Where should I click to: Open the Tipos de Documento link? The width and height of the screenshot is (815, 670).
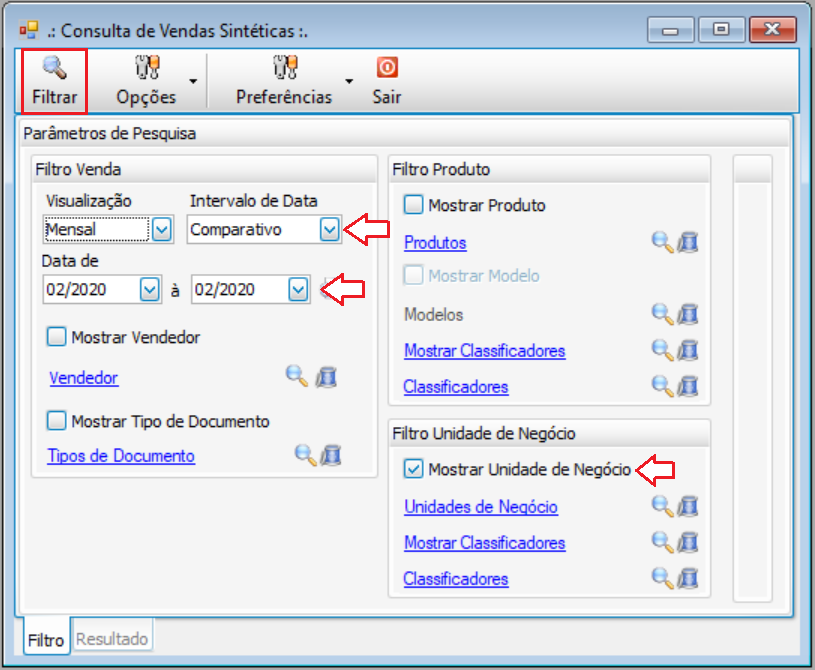121,456
